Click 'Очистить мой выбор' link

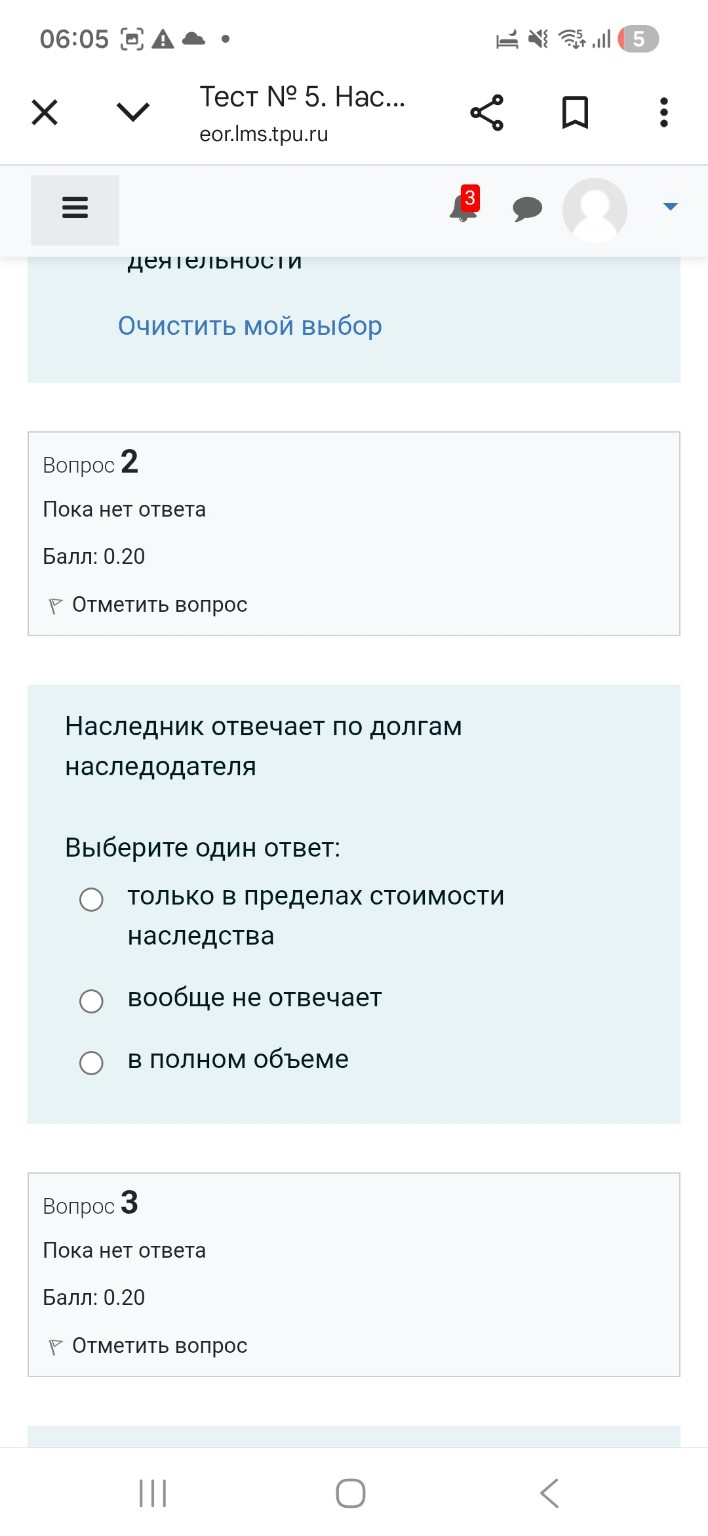[249, 325]
